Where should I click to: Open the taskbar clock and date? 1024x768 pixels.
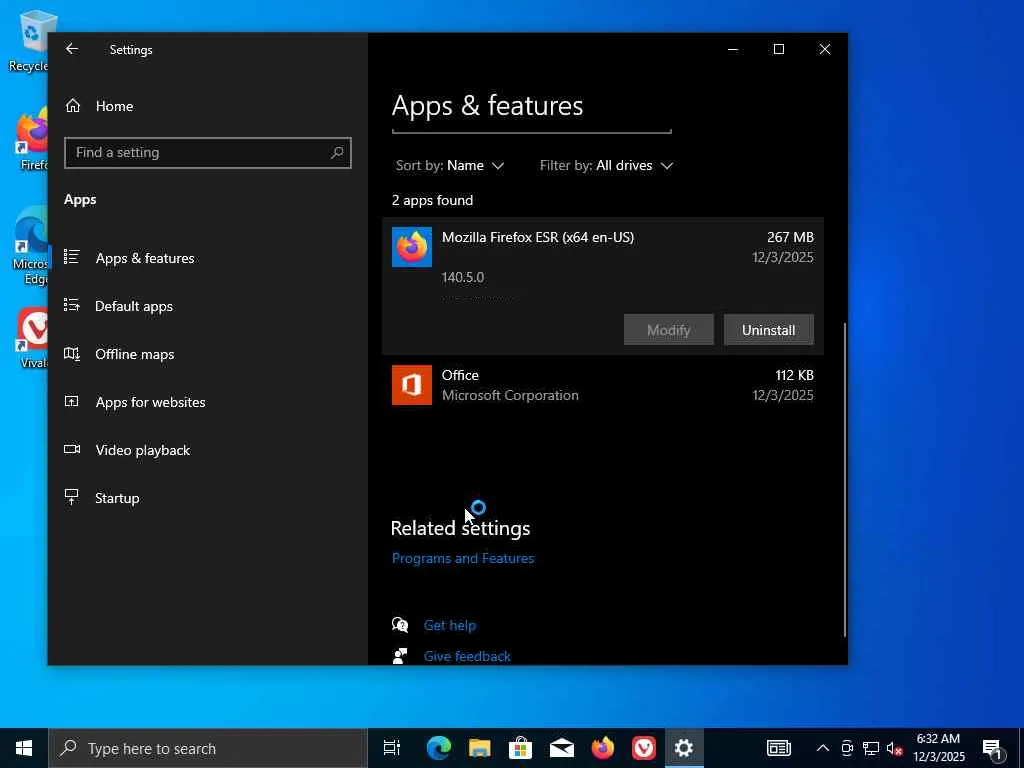938,748
